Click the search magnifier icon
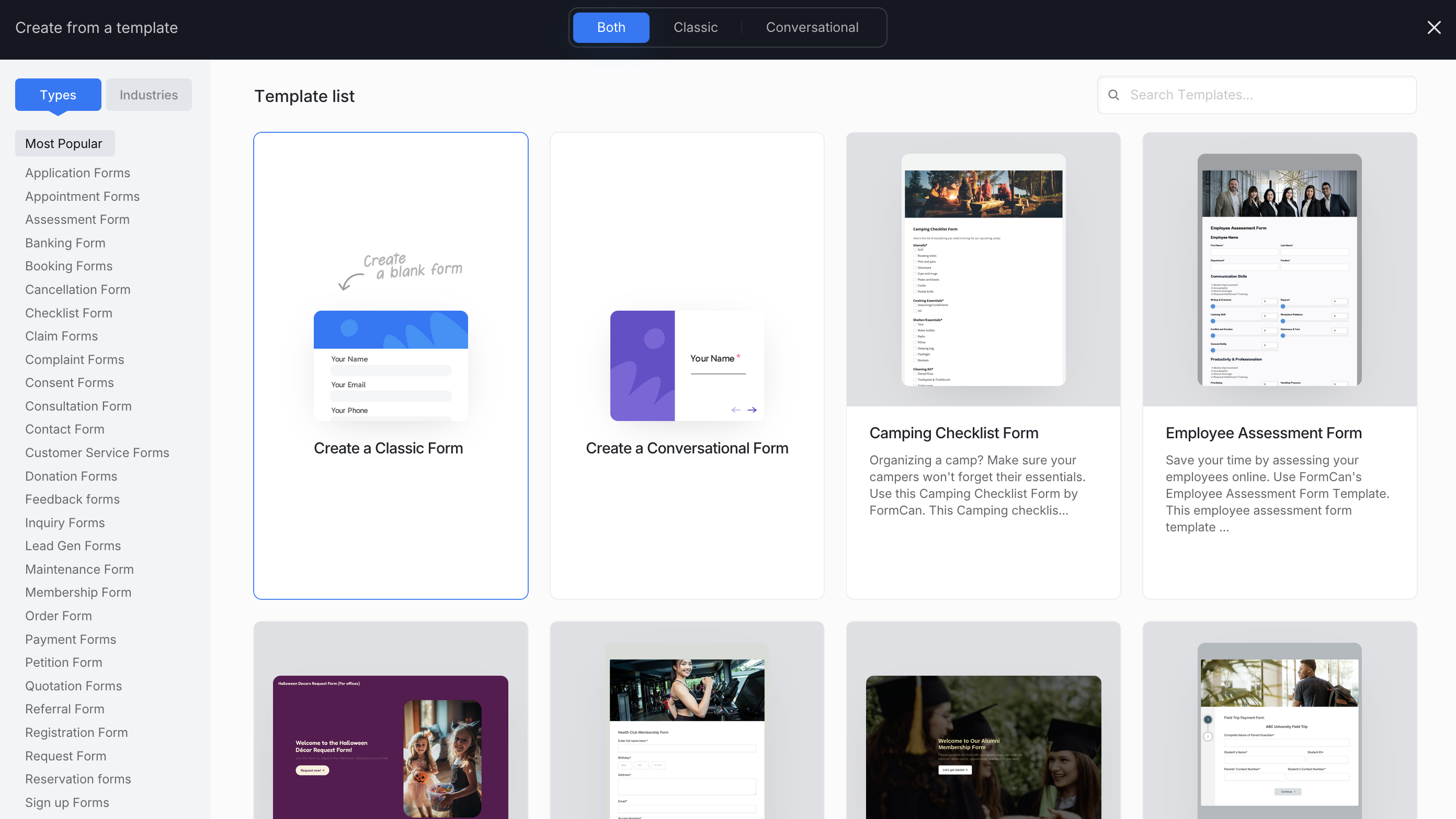Viewport: 1456px width, 819px height. (x=1113, y=95)
